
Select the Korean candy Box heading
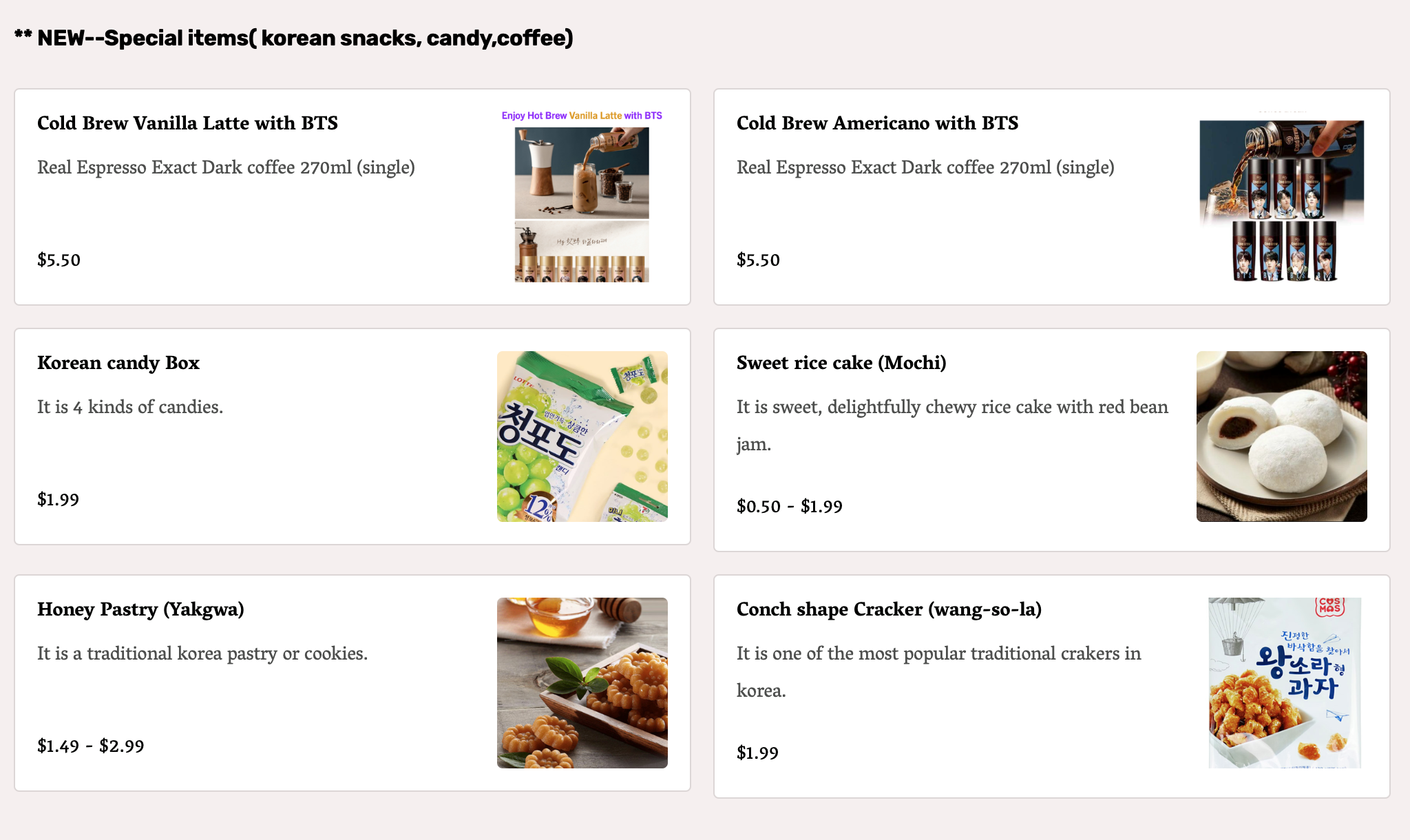pos(118,363)
